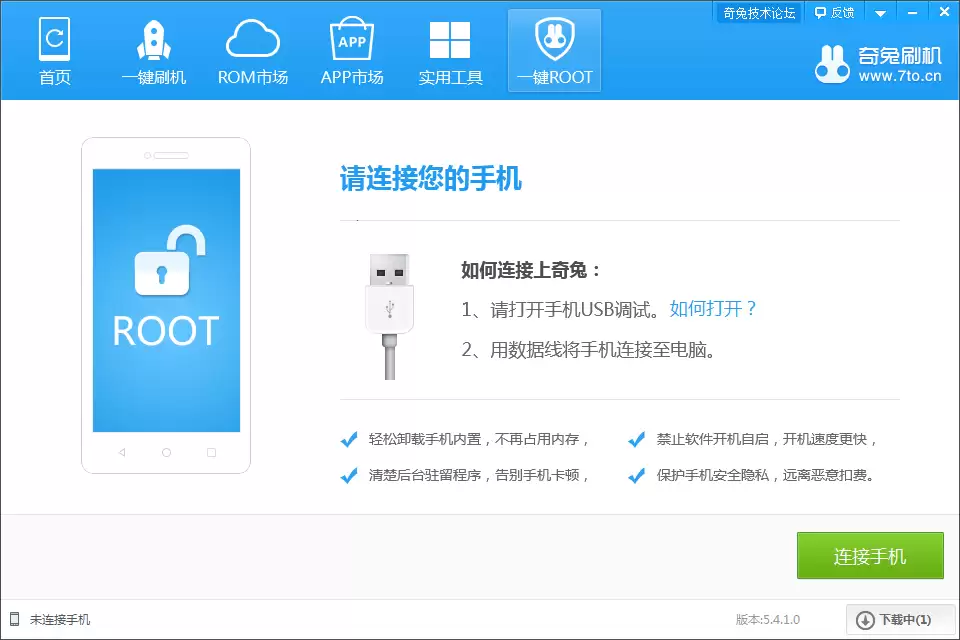Screen dimensions: 960x640
Task: Expand the dropdown arrow in the title bar
Action: click(880, 12)
